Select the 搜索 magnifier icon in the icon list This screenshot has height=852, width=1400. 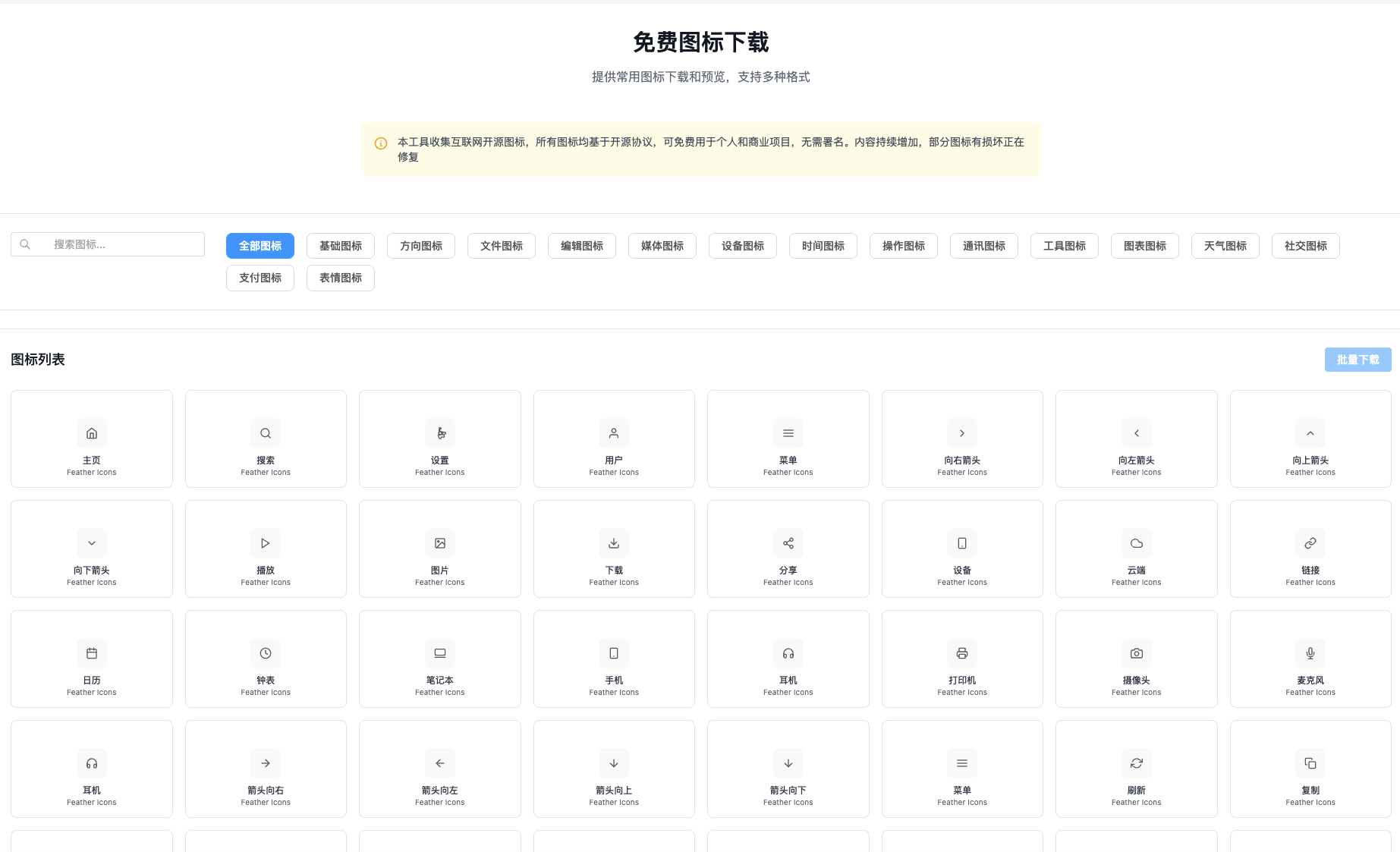266,433
